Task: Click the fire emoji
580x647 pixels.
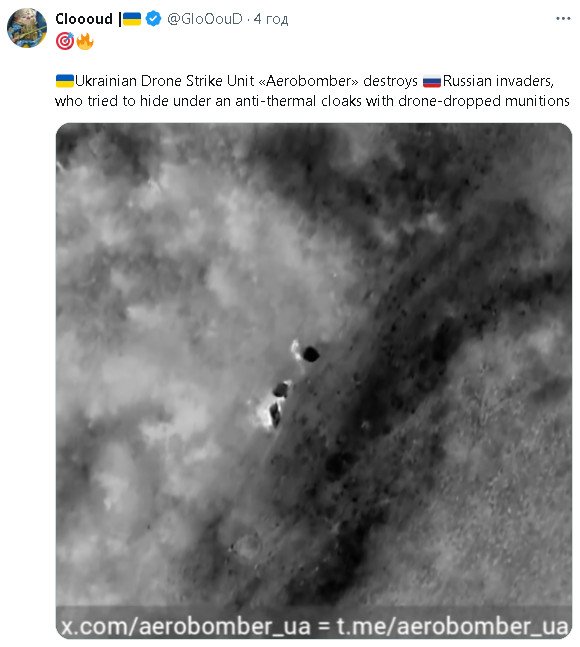Action: [x=85, y=41]
